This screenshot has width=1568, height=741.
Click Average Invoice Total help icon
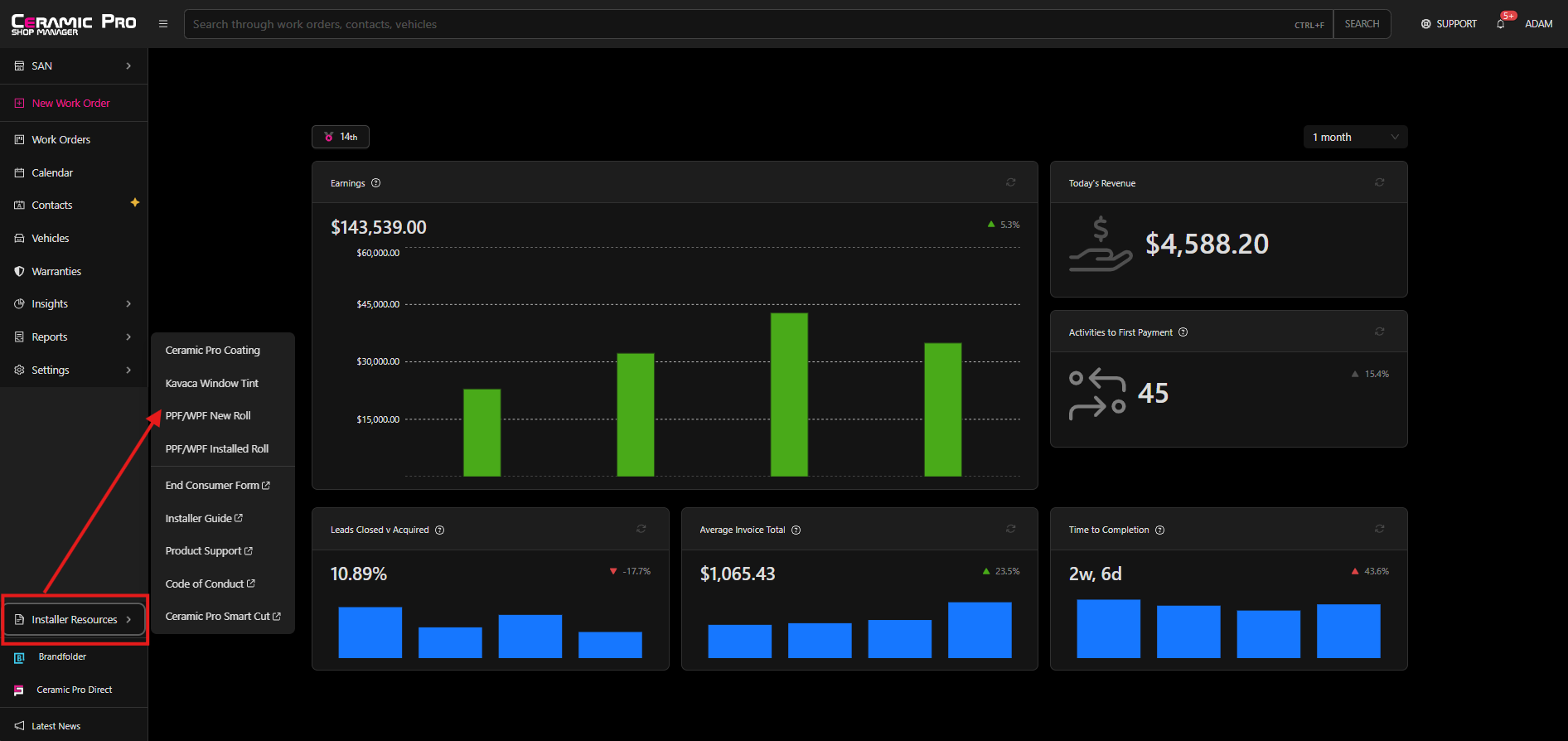coord(796,530)
